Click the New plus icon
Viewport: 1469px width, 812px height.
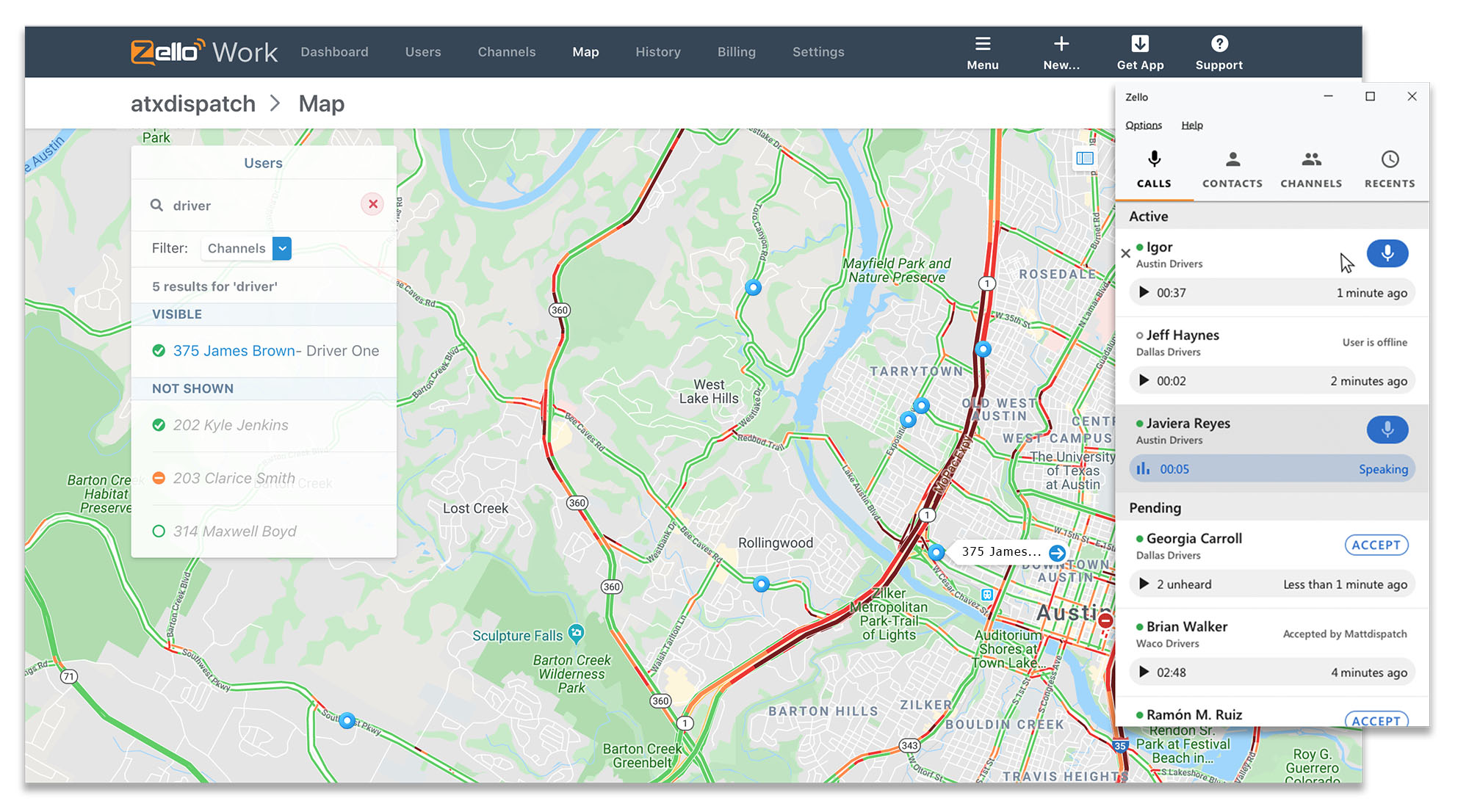tap(1061, 44)
